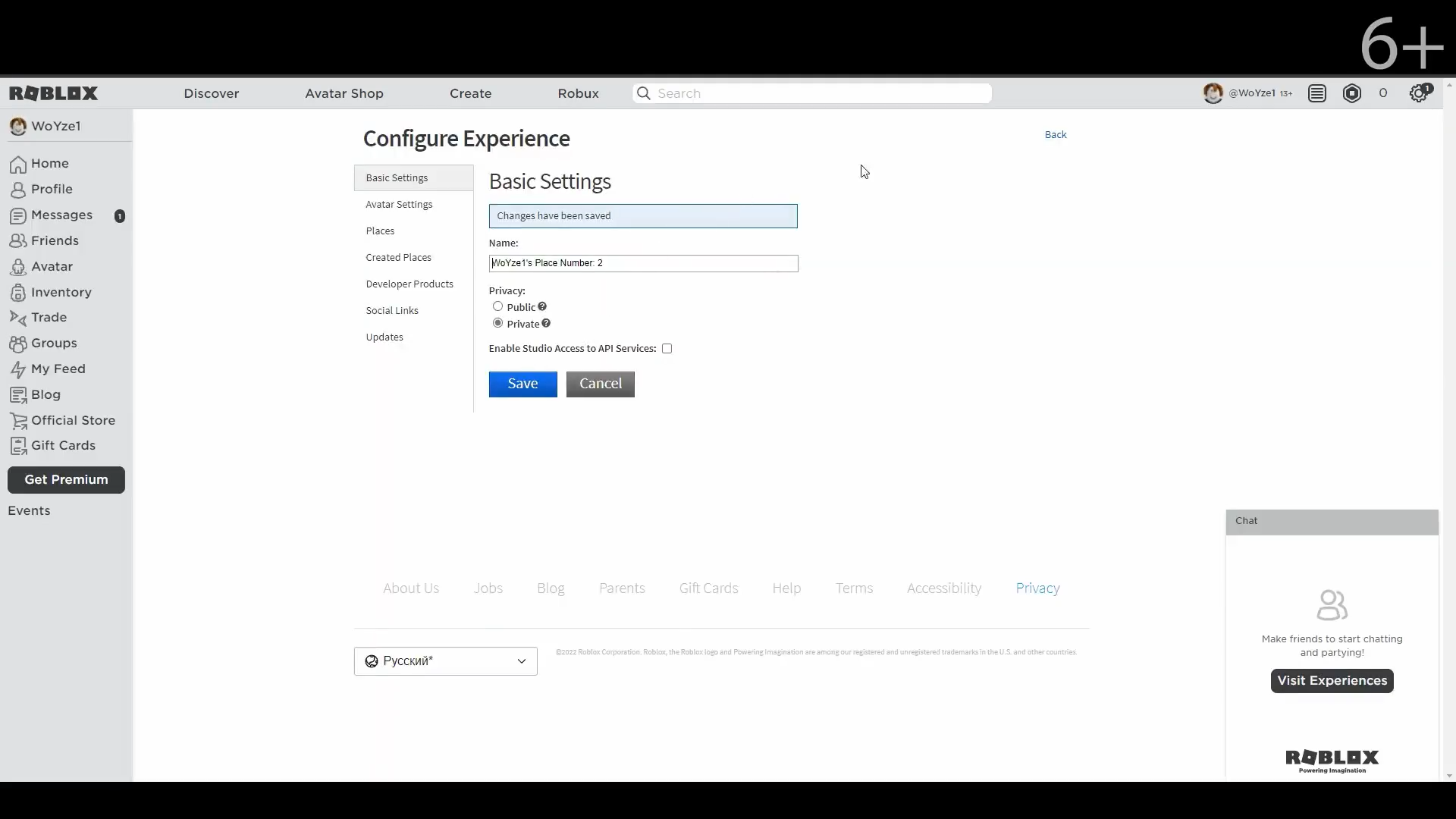Click the Profile sidebar icon
The height and width of the screenshot is (819, 1456).
click(x=18, y=190)
